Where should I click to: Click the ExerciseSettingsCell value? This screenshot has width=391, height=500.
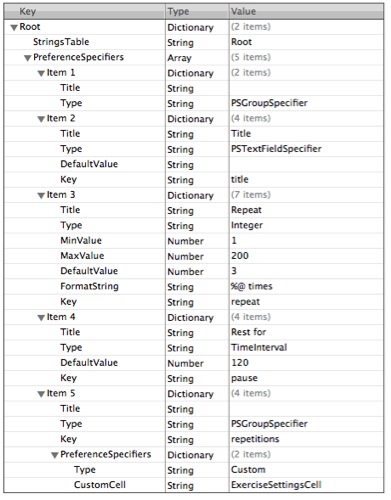pyautogui.click(x=276, y=485)
